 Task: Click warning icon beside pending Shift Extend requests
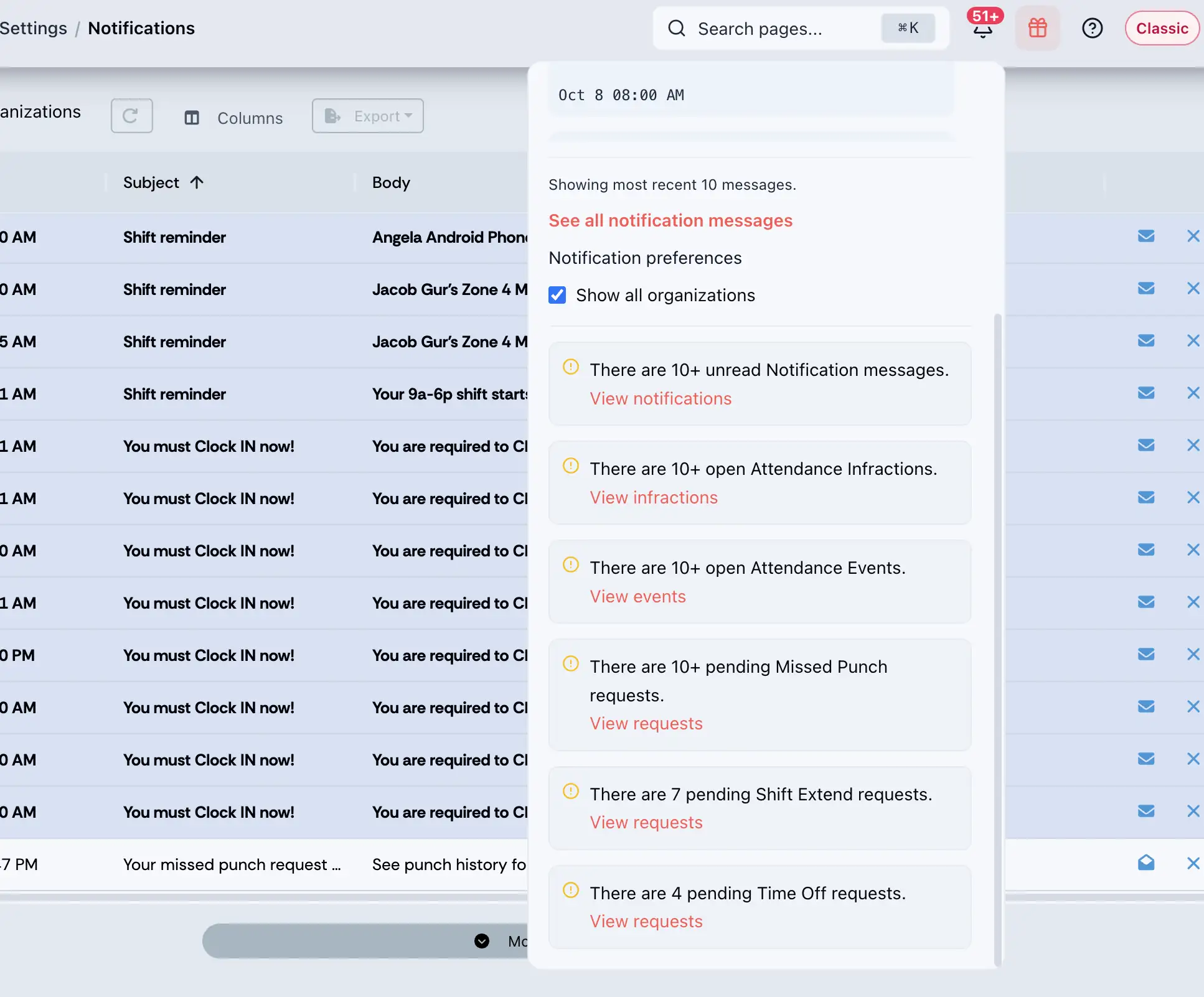click(571, 791)
